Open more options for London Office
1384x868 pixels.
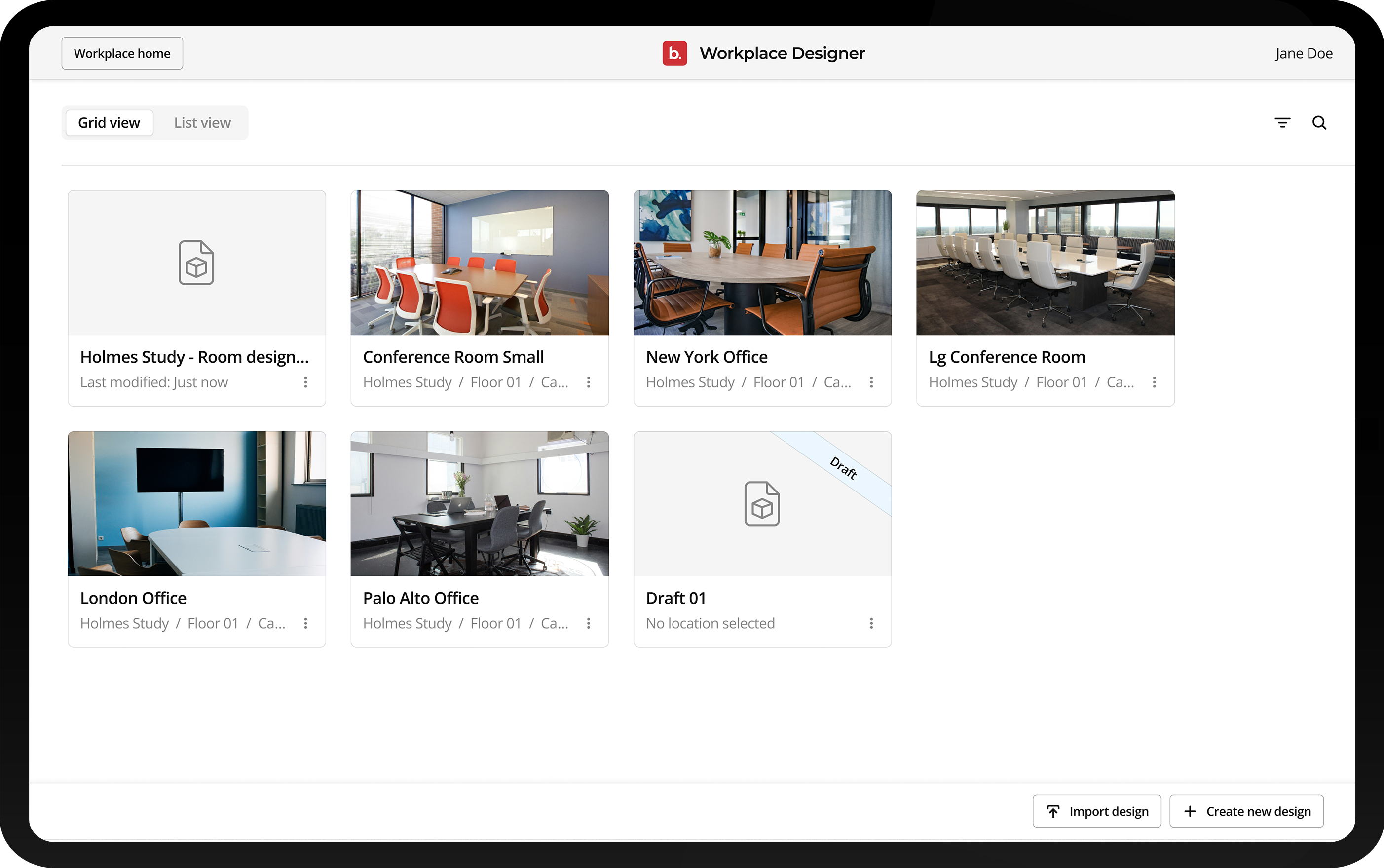click(305, 623)
